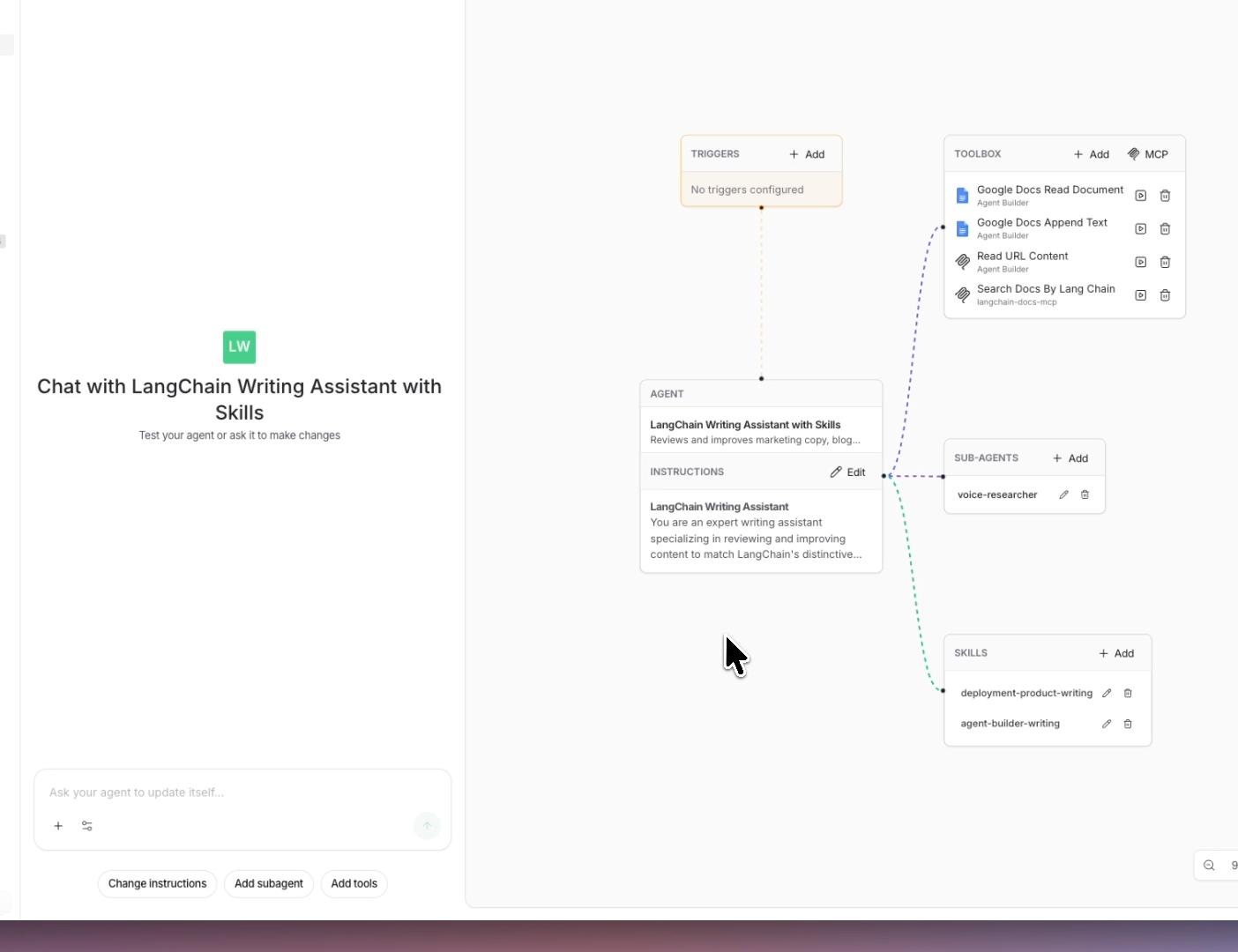Open chat settings sliders icon

(x=87, y=826)
